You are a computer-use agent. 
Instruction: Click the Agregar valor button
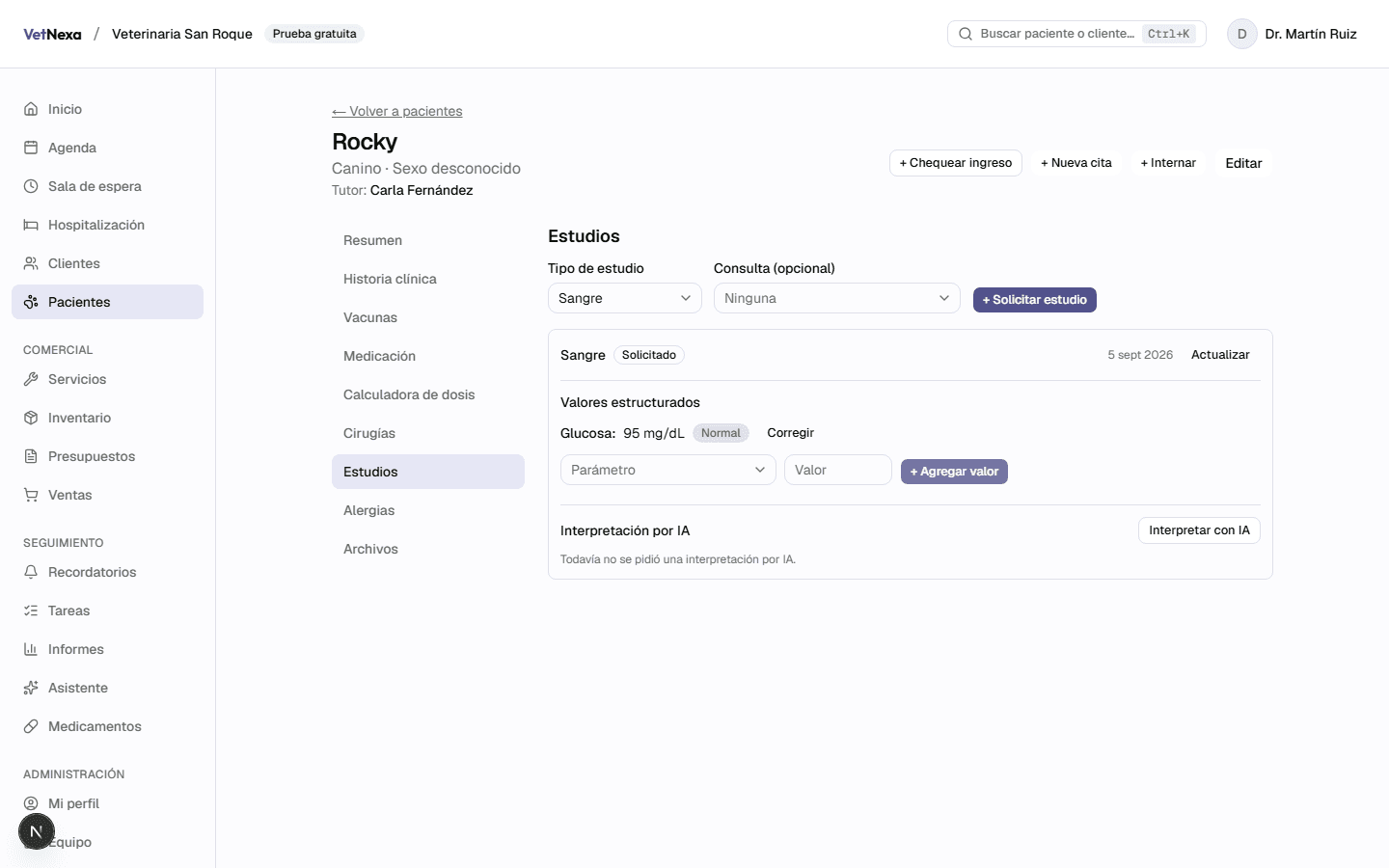[954, 472]
